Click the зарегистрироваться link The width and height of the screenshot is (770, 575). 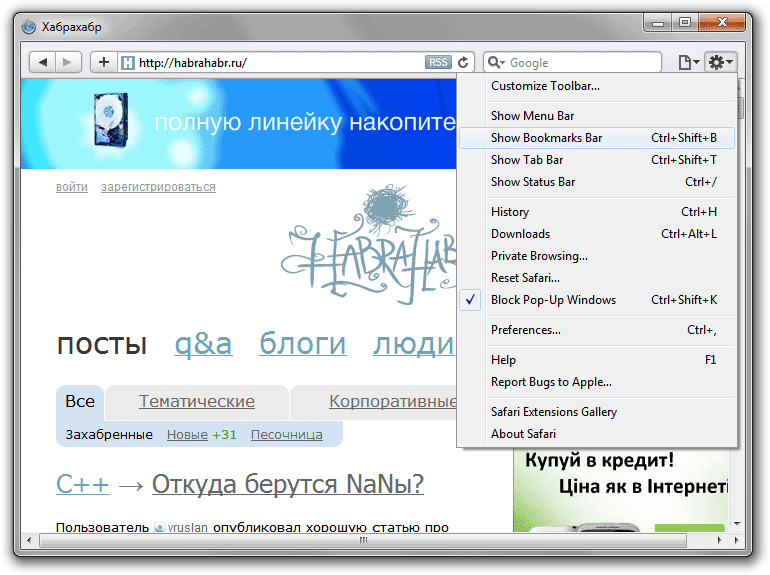tap(158, 187)
